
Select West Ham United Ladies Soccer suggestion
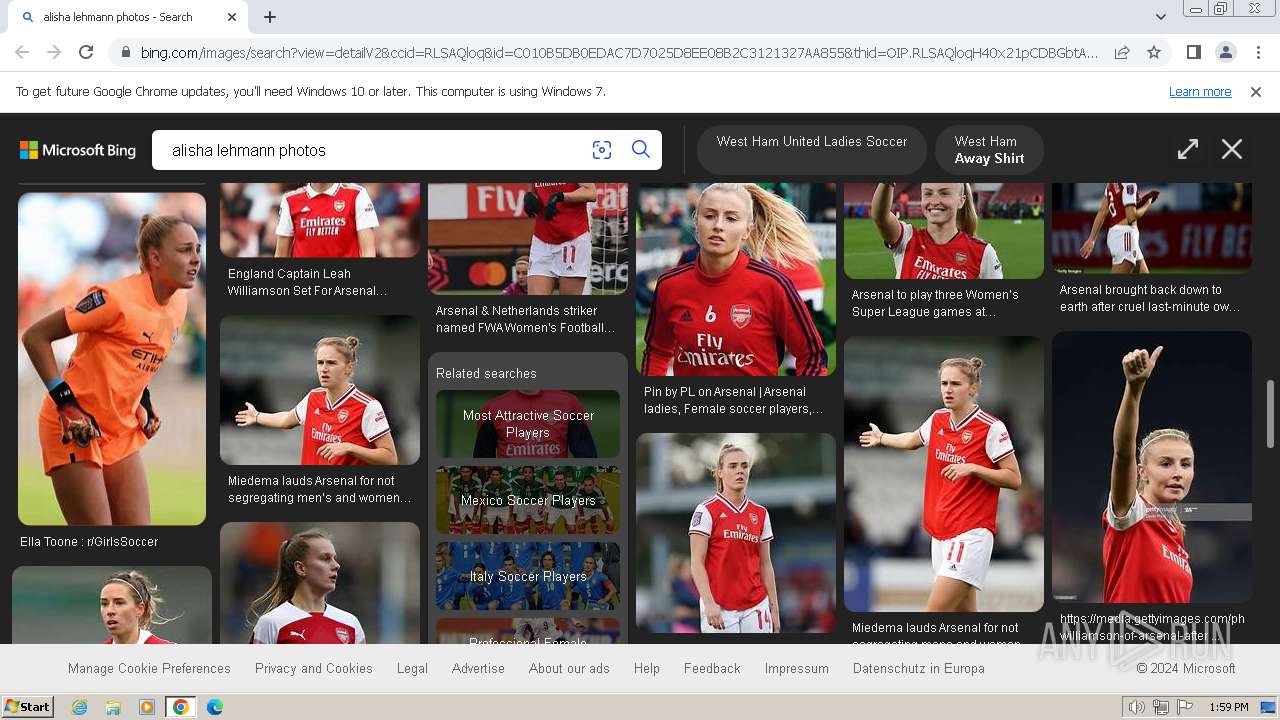point(812,150)
